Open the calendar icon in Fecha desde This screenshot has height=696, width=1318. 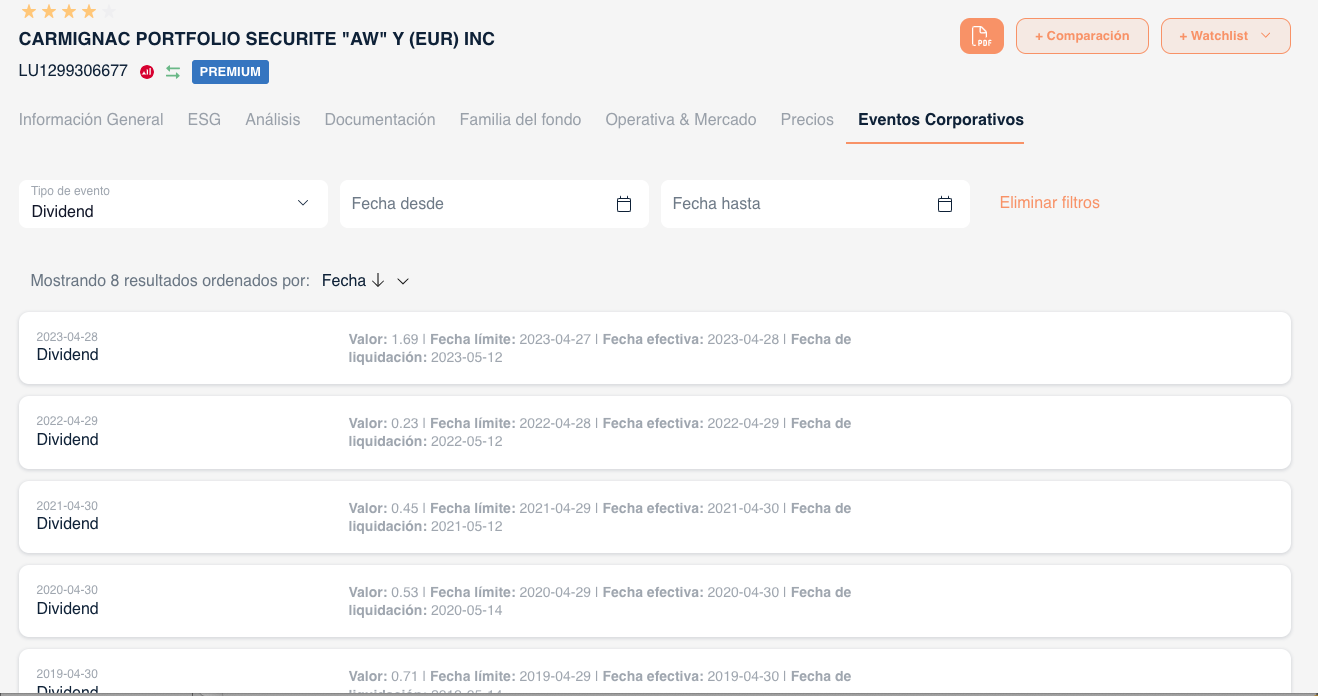tap(624, 204)
